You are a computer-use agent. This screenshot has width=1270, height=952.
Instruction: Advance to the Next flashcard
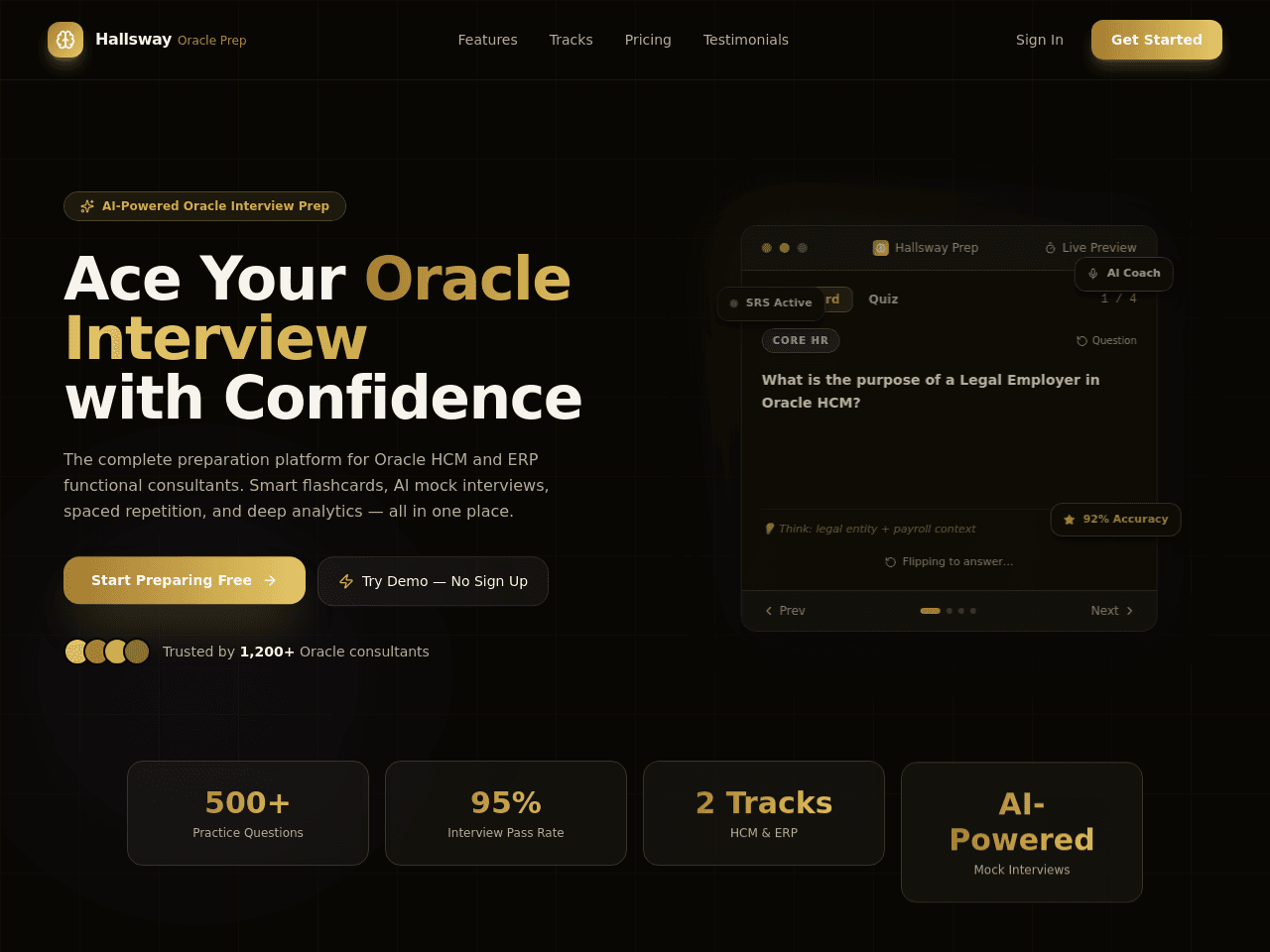(x=1112, y=611)
